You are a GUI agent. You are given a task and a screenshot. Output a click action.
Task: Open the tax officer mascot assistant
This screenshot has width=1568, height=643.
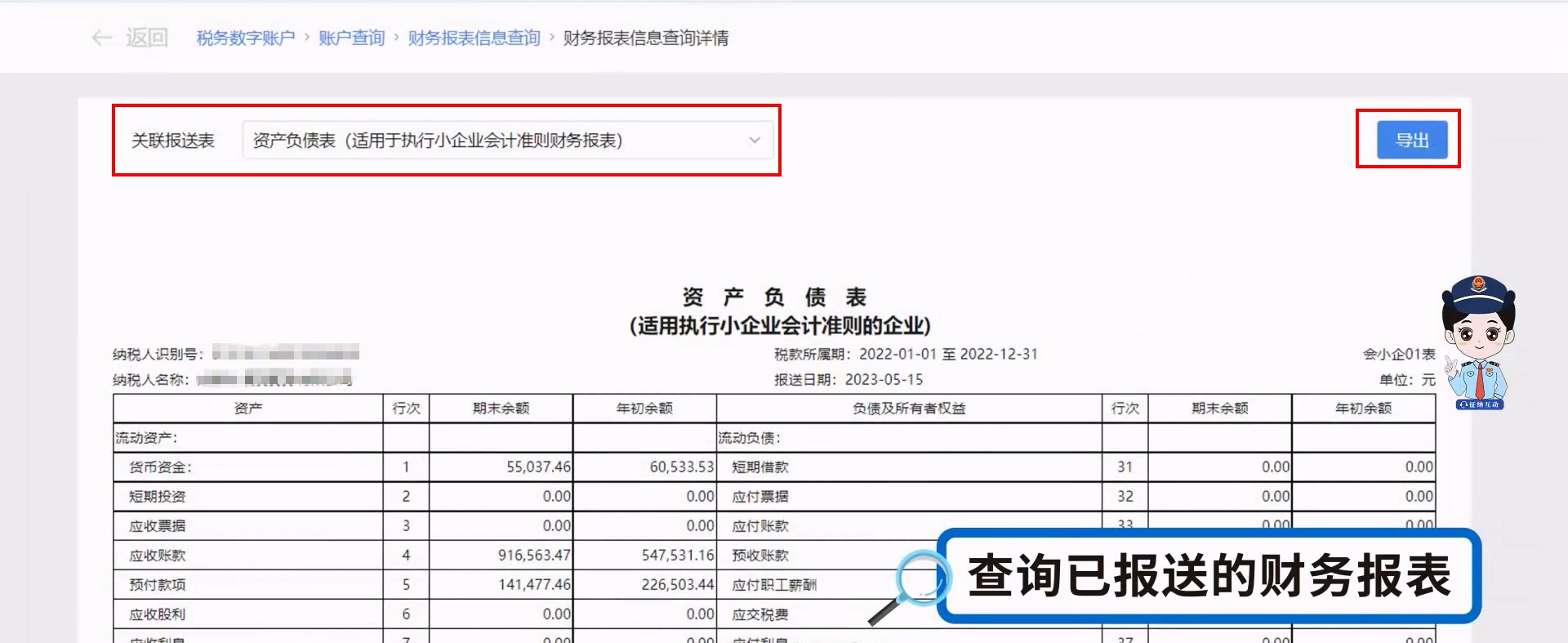coord(1478,335)
